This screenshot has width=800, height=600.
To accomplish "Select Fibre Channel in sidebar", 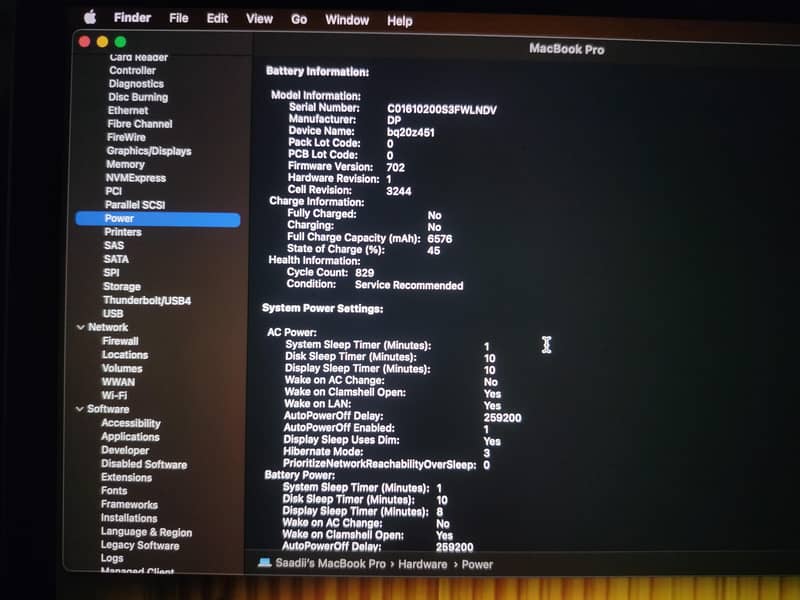I will (x=140, y=124).
